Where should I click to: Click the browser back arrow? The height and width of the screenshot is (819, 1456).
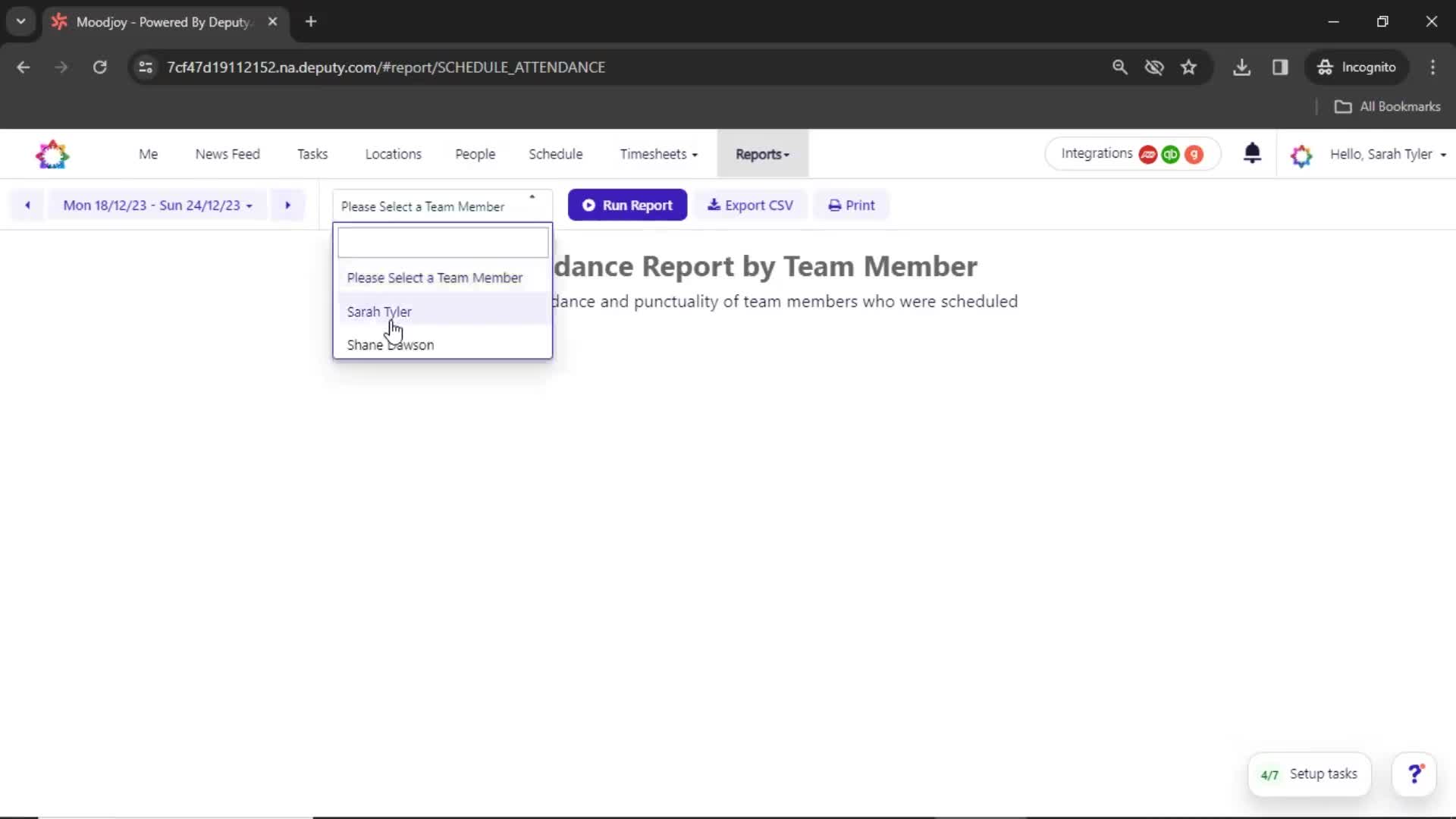coord(24,67)
